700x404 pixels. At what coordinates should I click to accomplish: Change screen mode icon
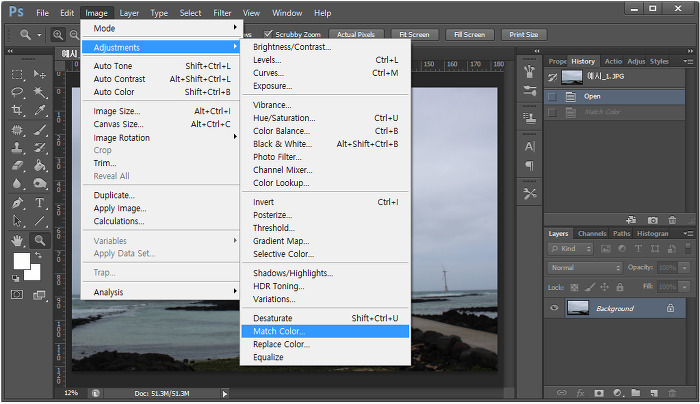(40, 295)
